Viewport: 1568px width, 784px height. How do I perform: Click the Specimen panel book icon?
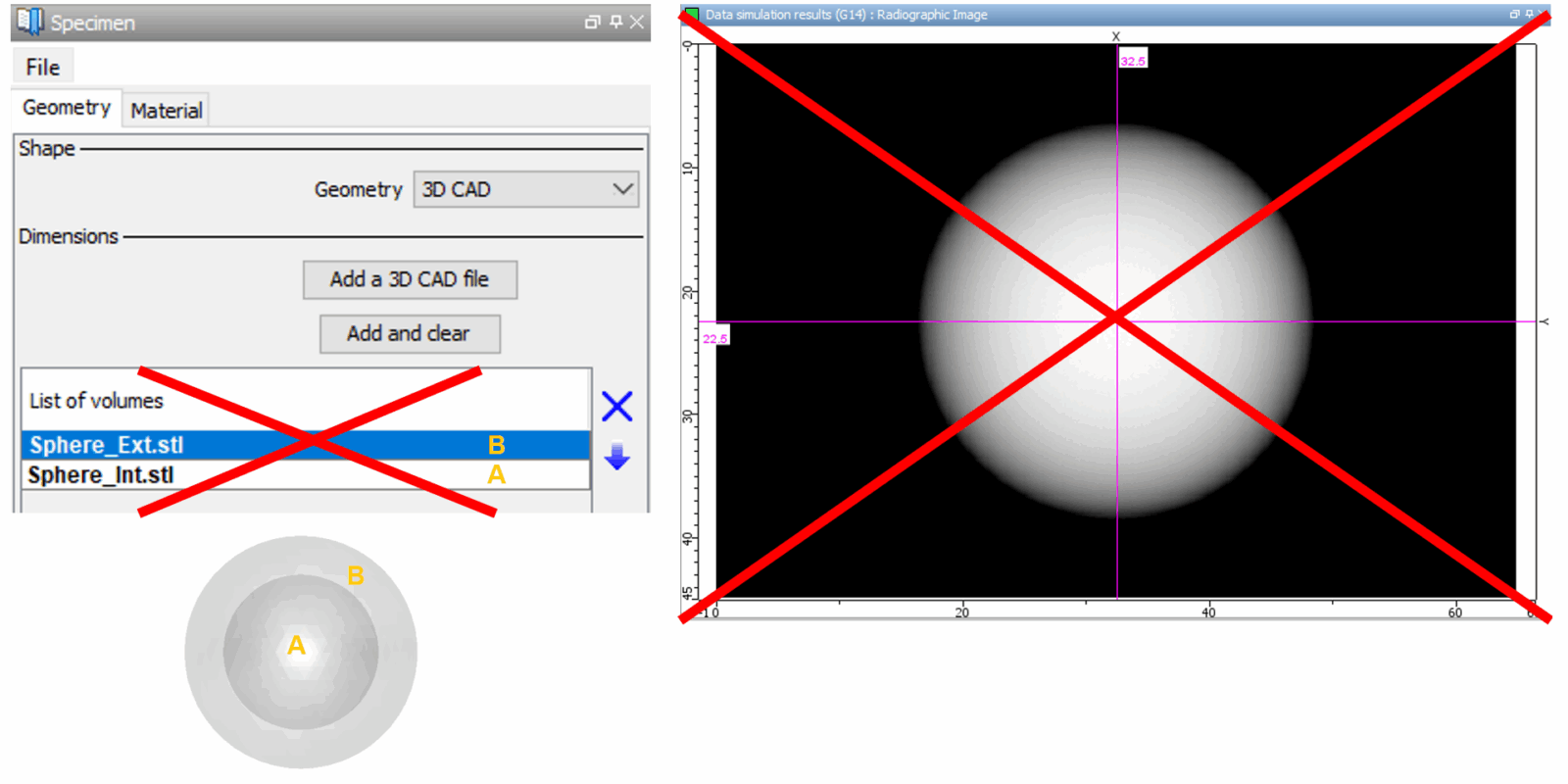30,22
